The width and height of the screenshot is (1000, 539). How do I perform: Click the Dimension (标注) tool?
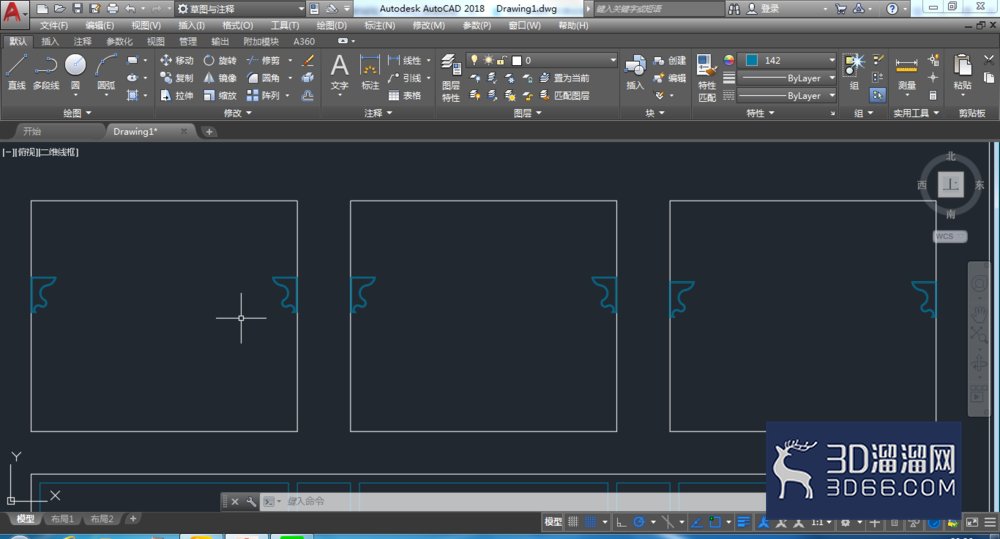[x=370, y=72]
